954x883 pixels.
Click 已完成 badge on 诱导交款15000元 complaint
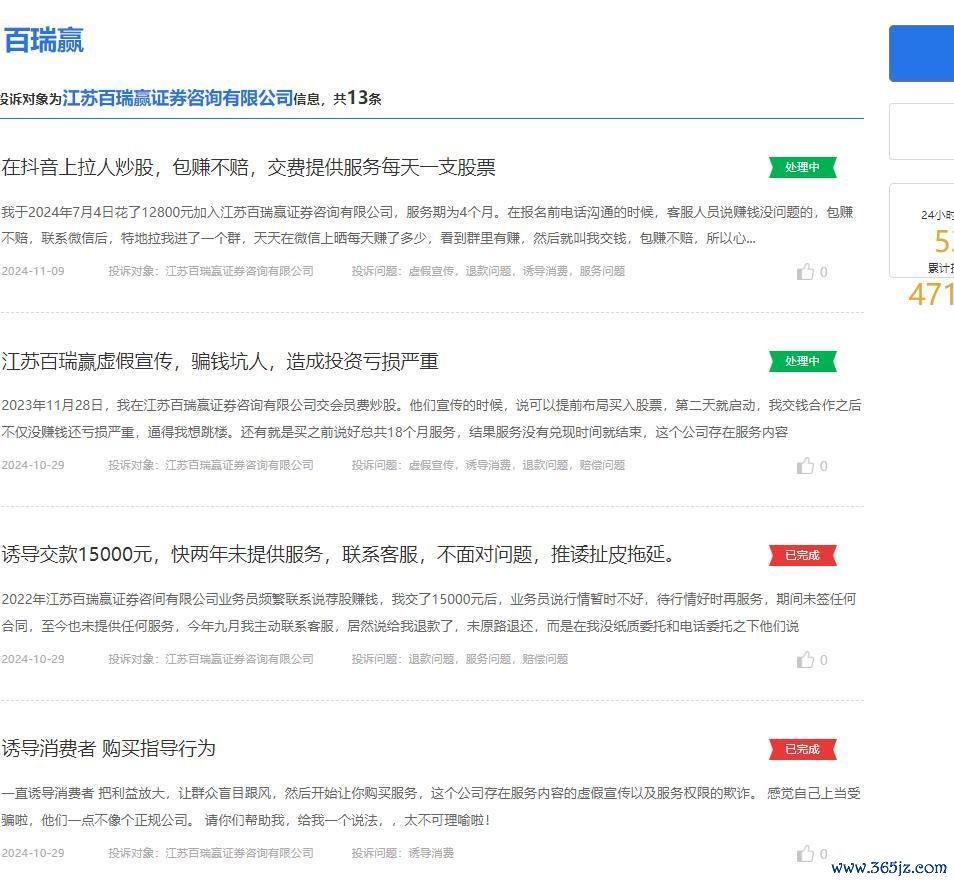click(803, 555)
